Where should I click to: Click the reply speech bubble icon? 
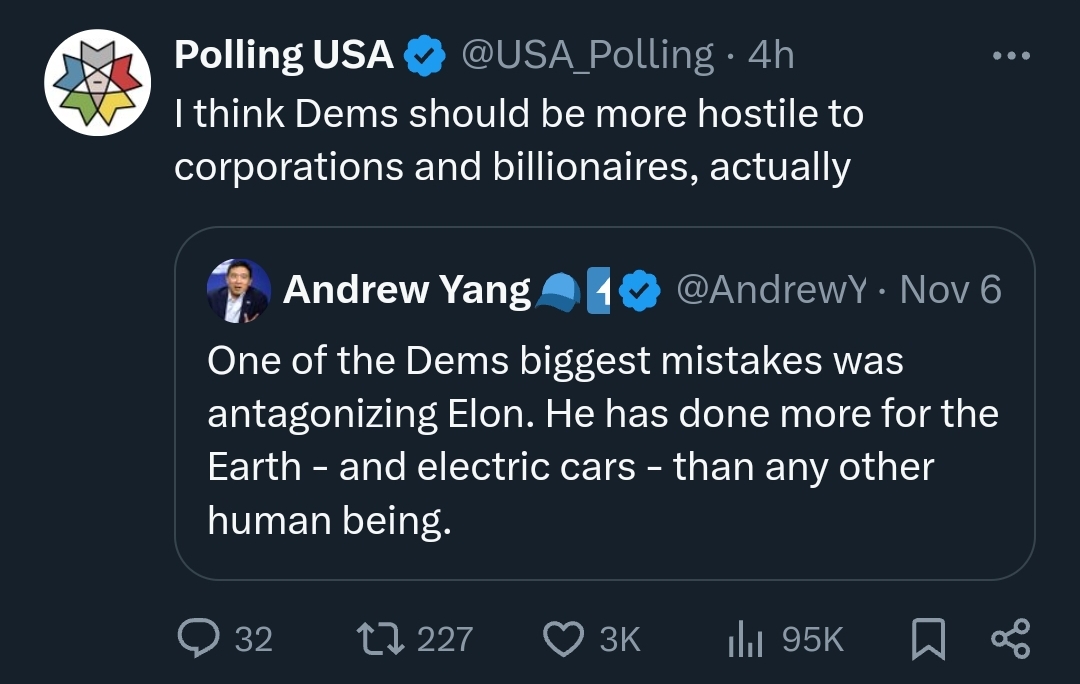pos(199,638)
